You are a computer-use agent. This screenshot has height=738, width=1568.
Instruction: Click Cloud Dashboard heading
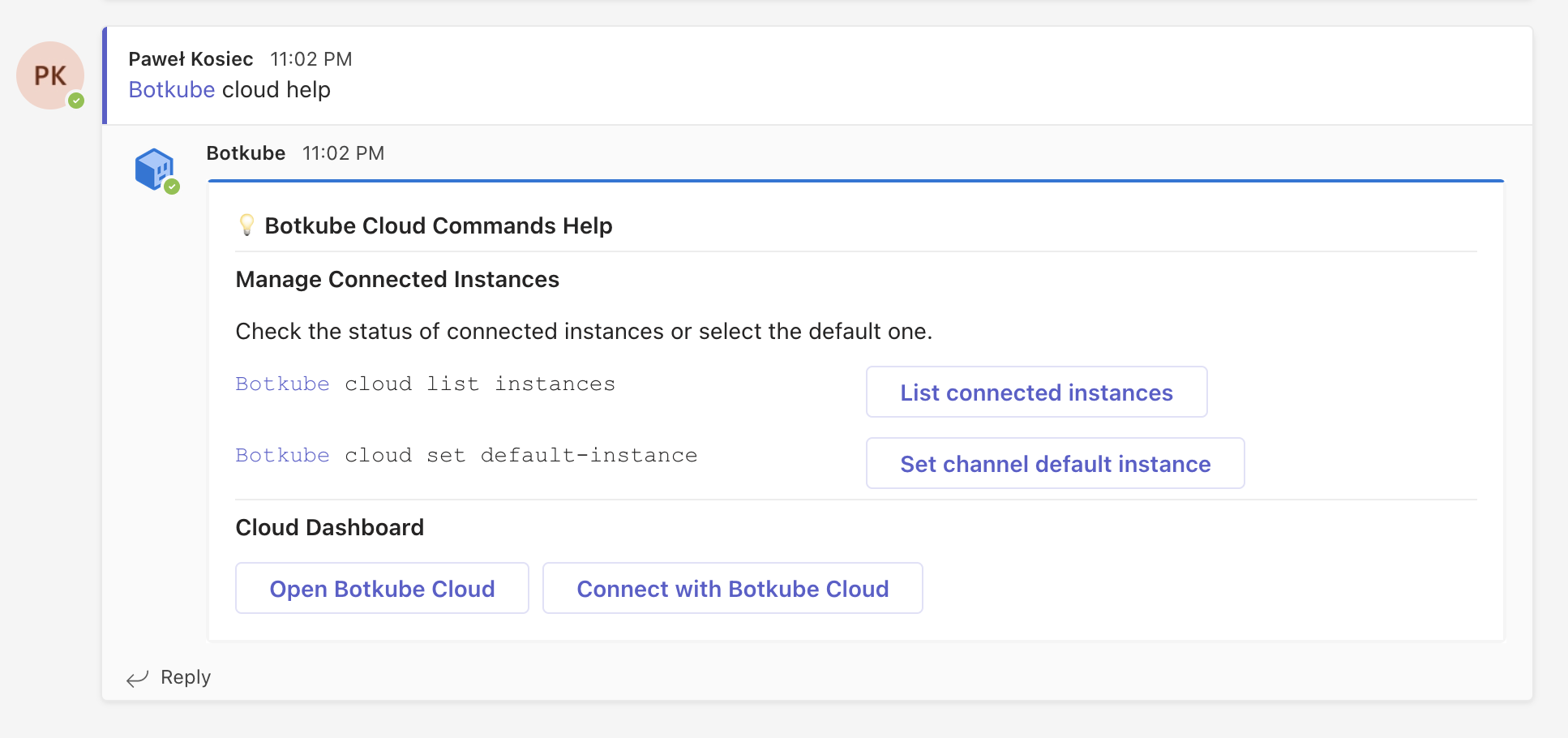point(330,527)
